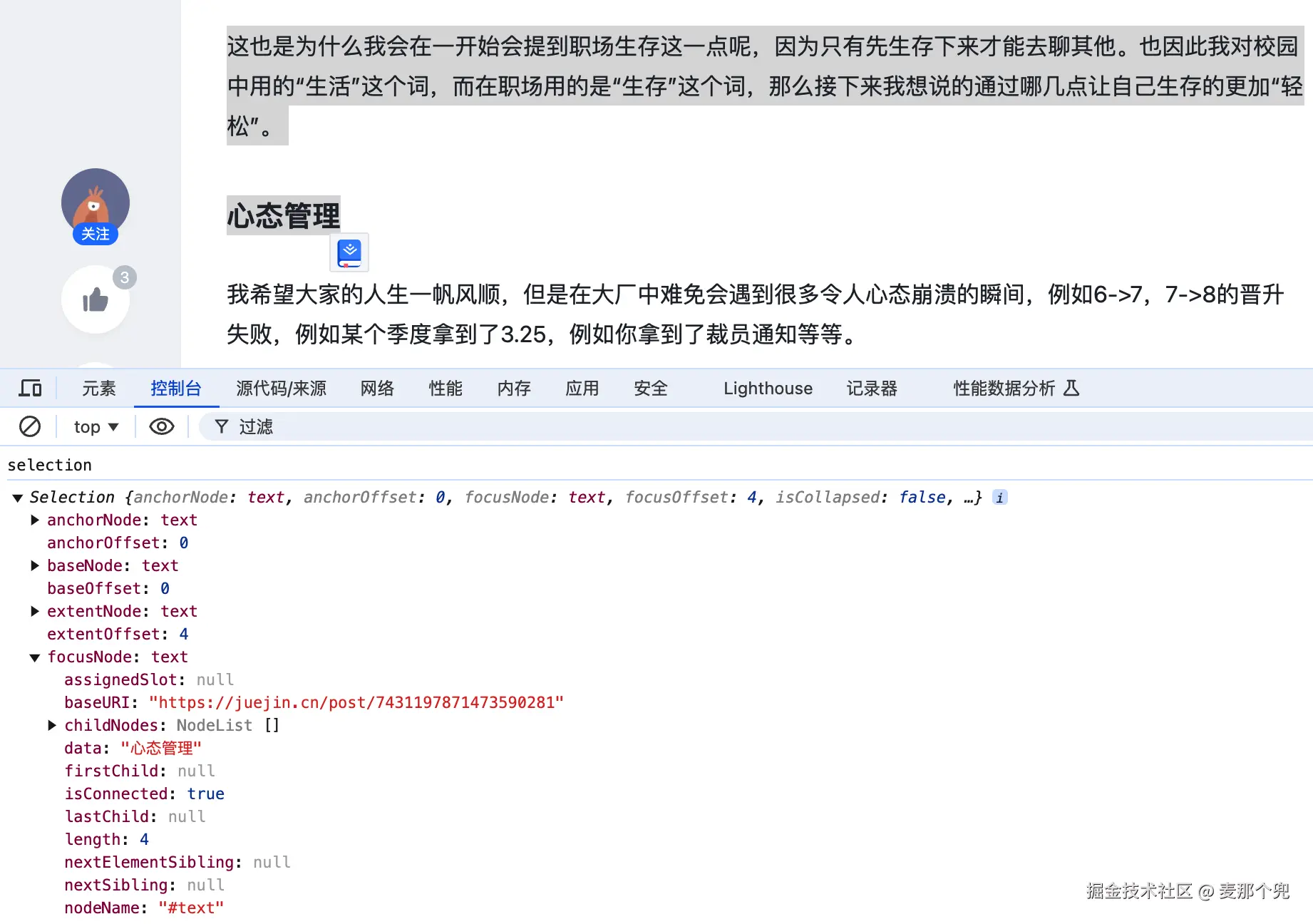Switch to the 元素 panel tab
Viewport: 1313px width, 924px height.
[x=98, y=388]
